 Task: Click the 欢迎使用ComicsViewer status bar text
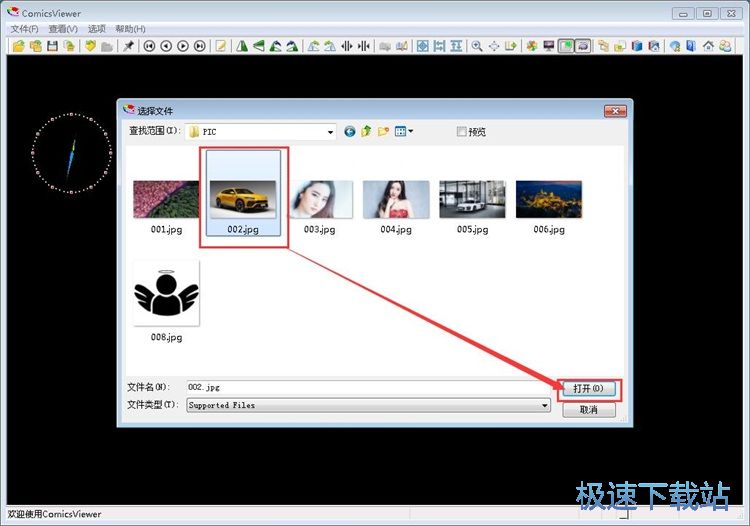(x=54, y=515)
